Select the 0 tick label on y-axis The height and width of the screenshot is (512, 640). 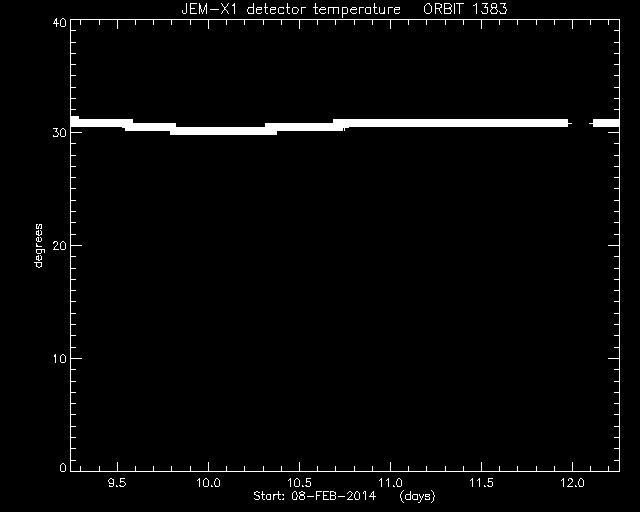click(x=63, y=467)
